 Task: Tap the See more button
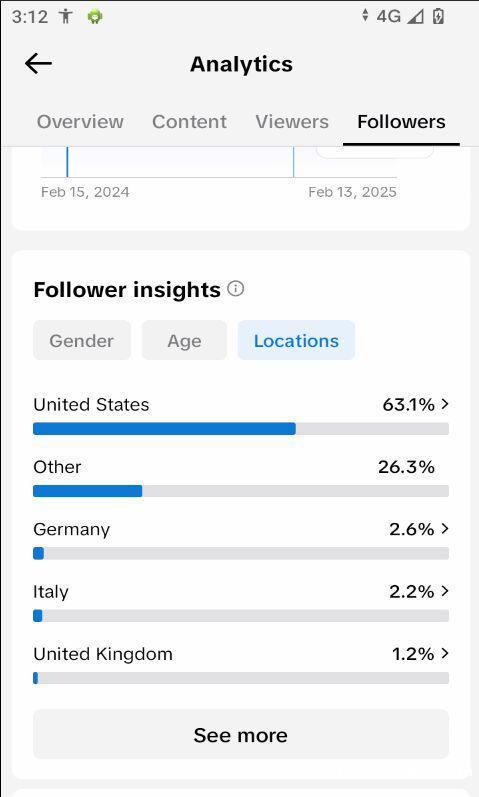tap(241, 734)
